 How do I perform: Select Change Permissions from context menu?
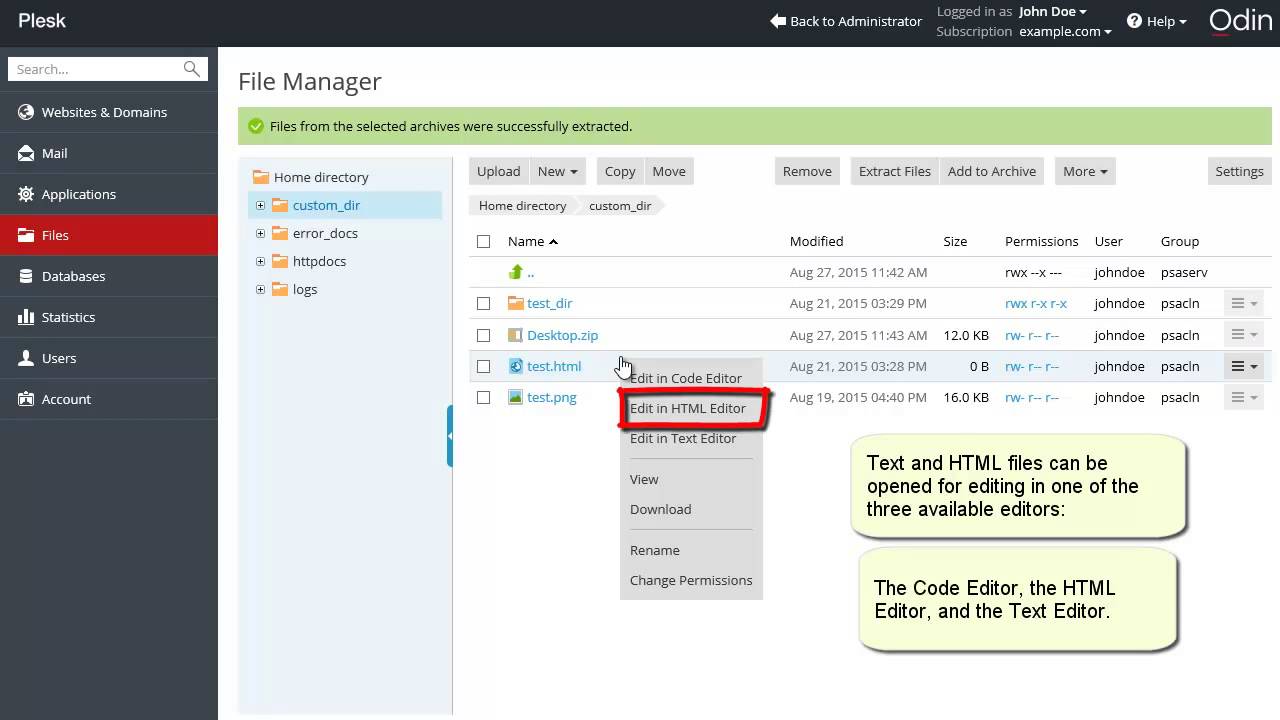click(691, 580)
